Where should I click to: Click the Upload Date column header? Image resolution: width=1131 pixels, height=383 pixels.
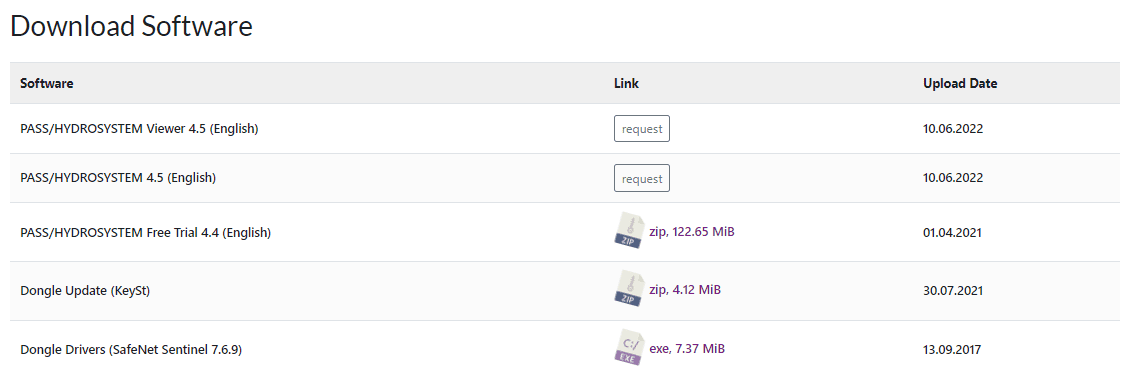(x=960, y=83)
